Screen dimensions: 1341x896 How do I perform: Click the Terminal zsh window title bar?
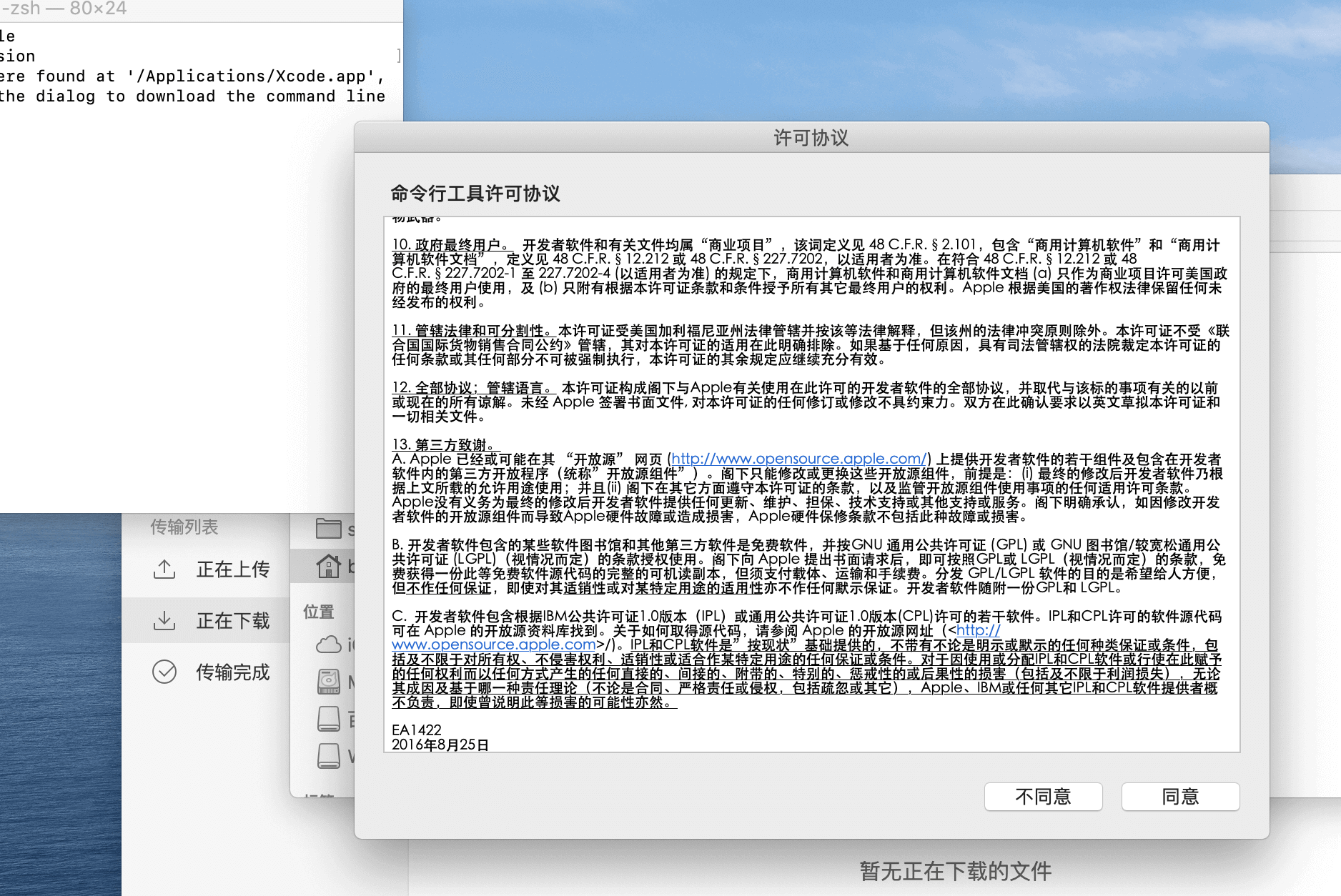(200, 9)
